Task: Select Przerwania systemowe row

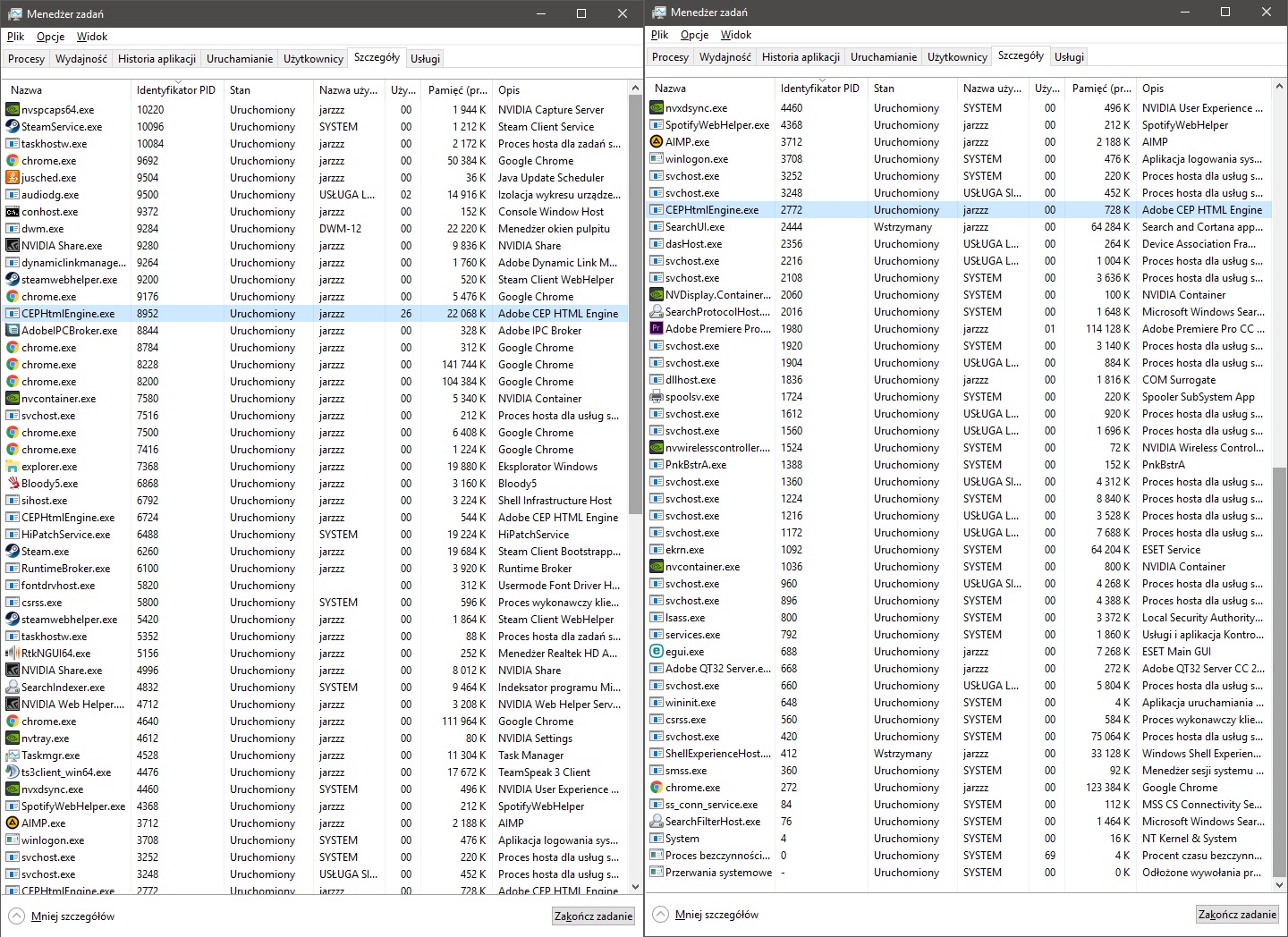Action: pyautogui.click(x=959, y=873)
